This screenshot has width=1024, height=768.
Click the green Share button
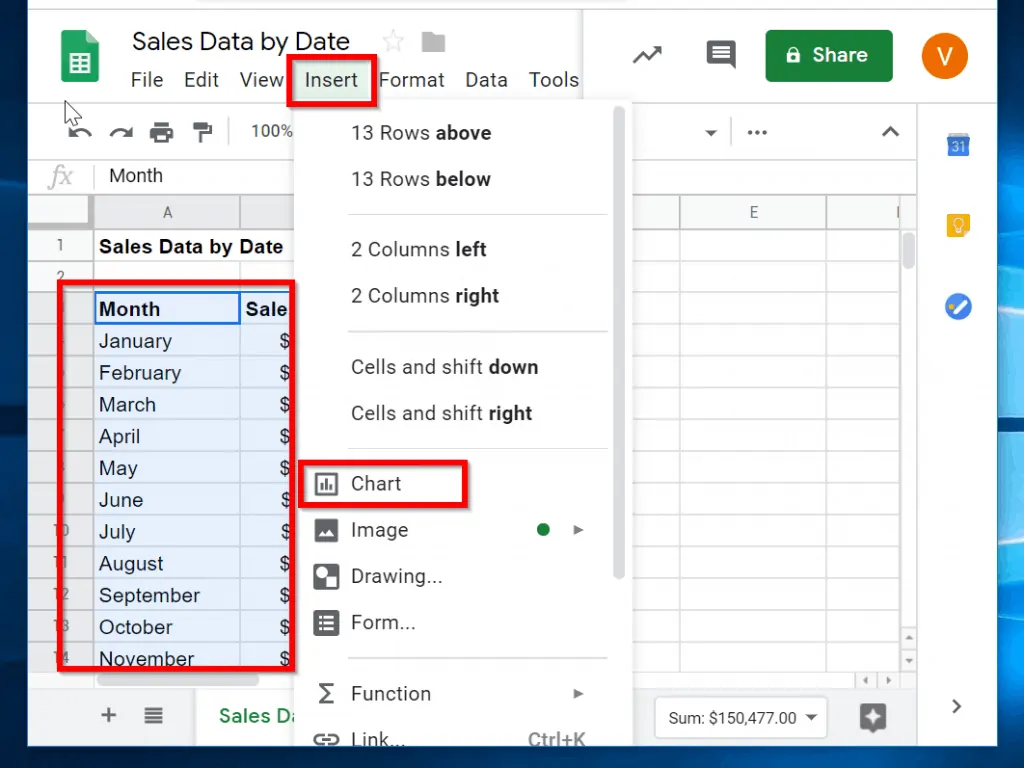(x=828, y=55)
